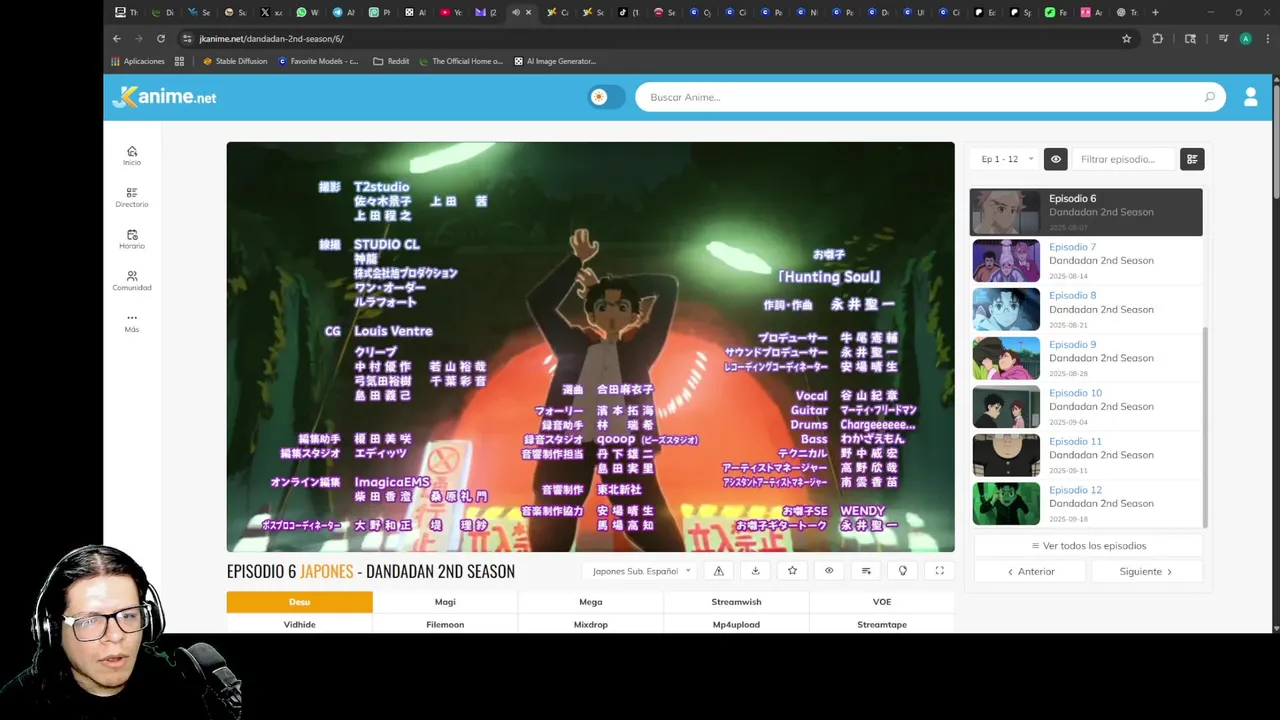Click the report warning triangle icon

click(x=718, y=571)
